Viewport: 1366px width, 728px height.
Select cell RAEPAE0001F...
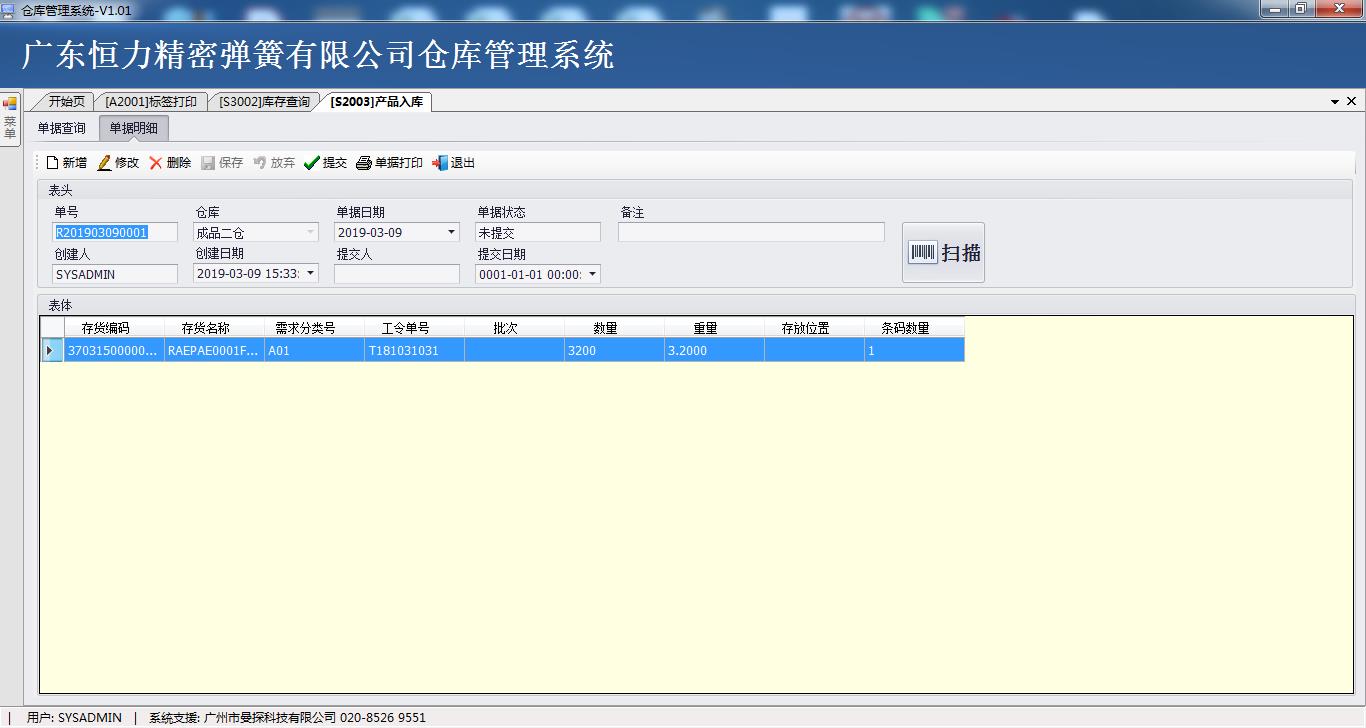pyautogui.click(x=214, y=350)
